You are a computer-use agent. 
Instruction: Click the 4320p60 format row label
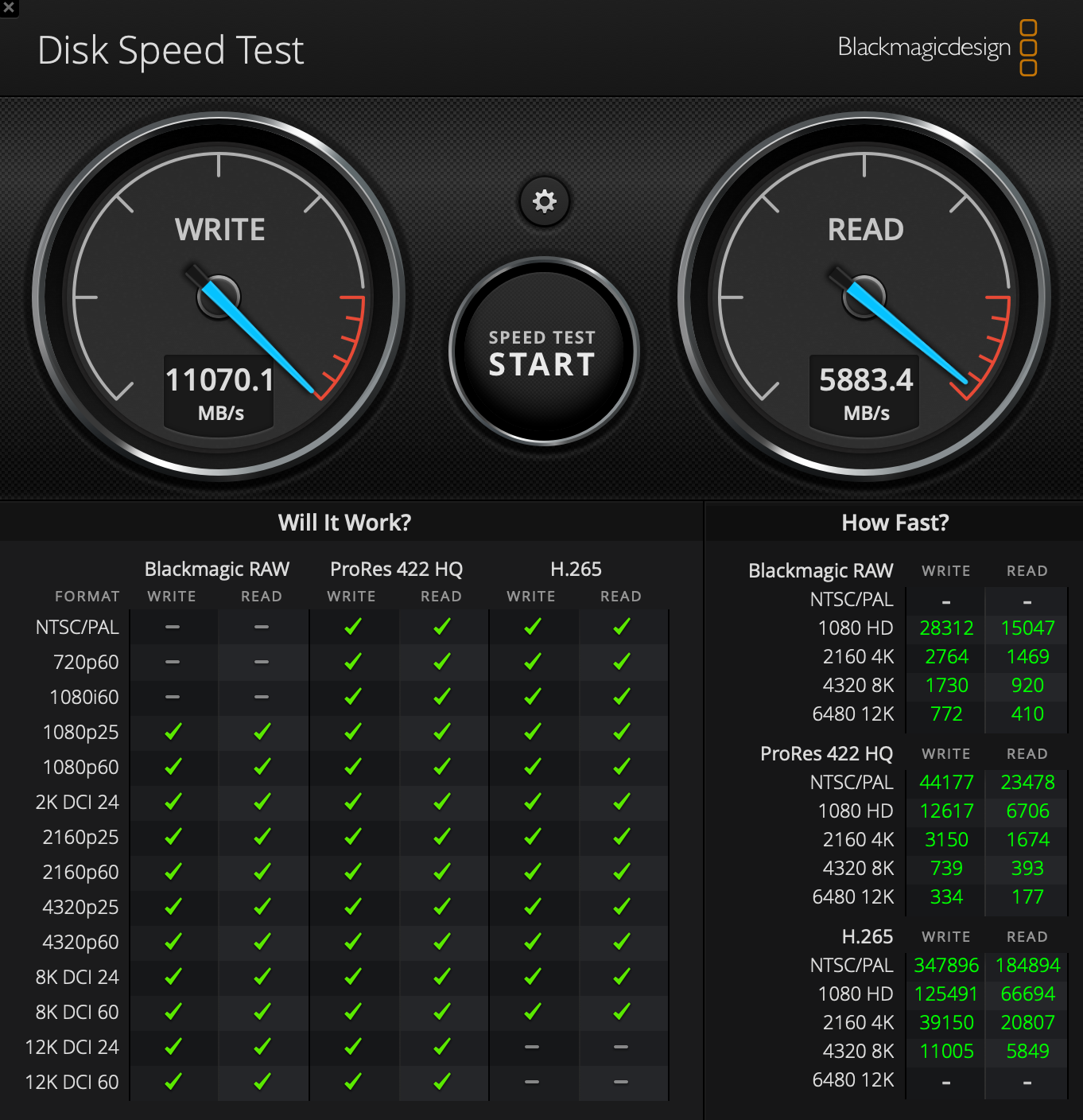point(80,943)
